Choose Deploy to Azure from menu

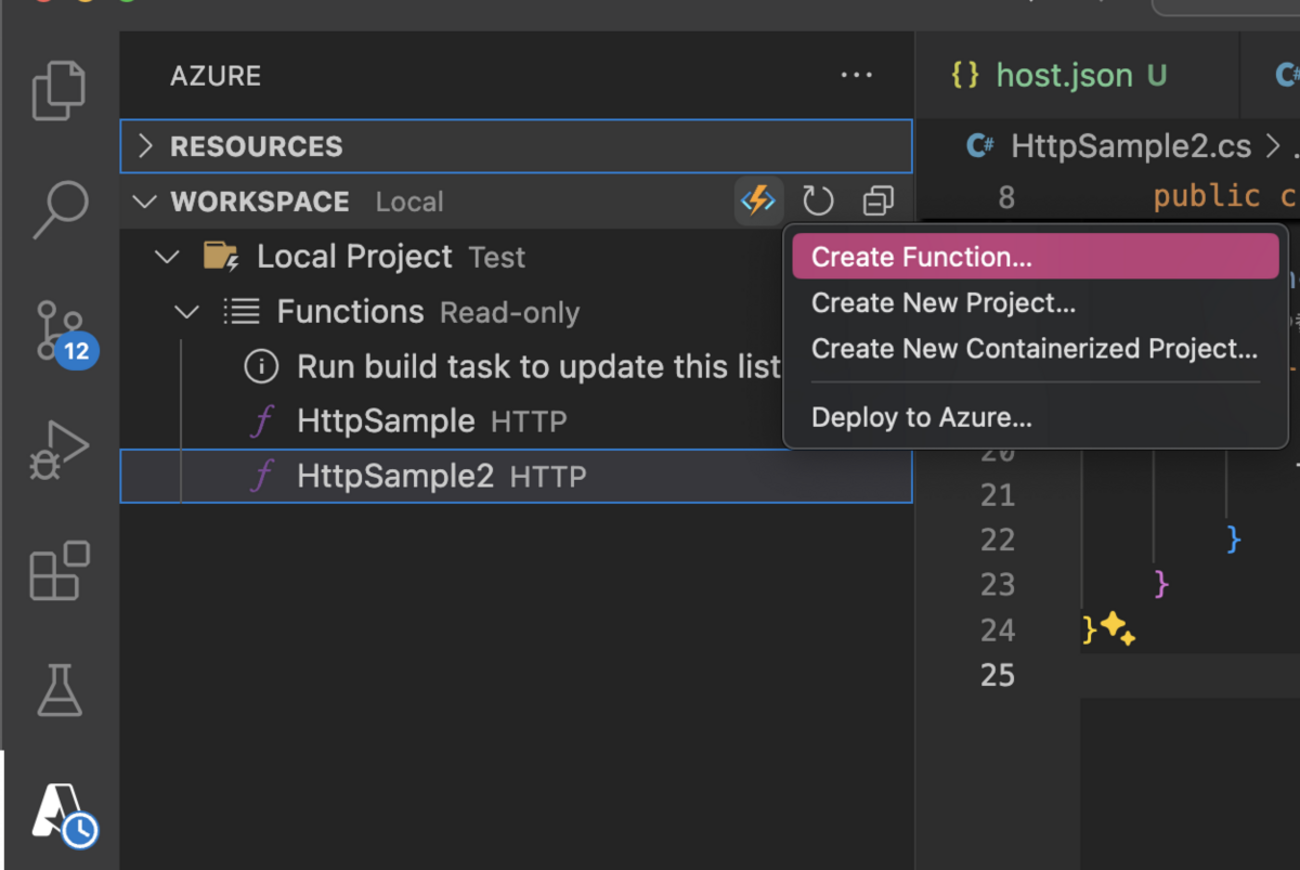tap(921, 417)
